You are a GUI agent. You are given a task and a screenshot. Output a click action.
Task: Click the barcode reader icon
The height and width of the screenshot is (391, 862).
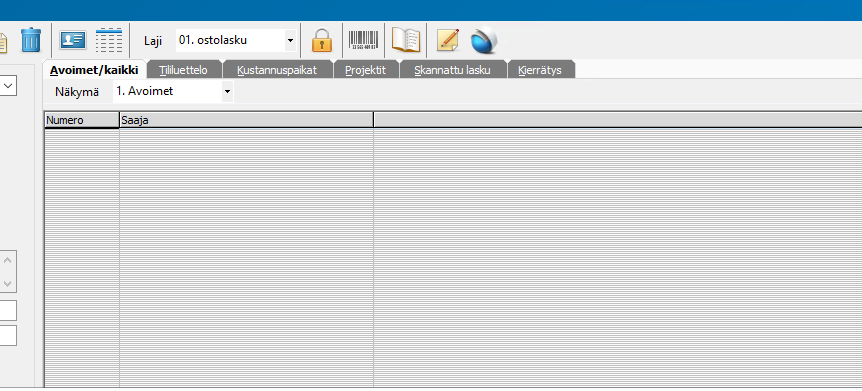(364, 41)
